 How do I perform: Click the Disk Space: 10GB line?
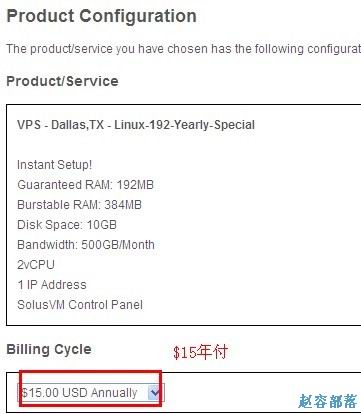(67, 225)
